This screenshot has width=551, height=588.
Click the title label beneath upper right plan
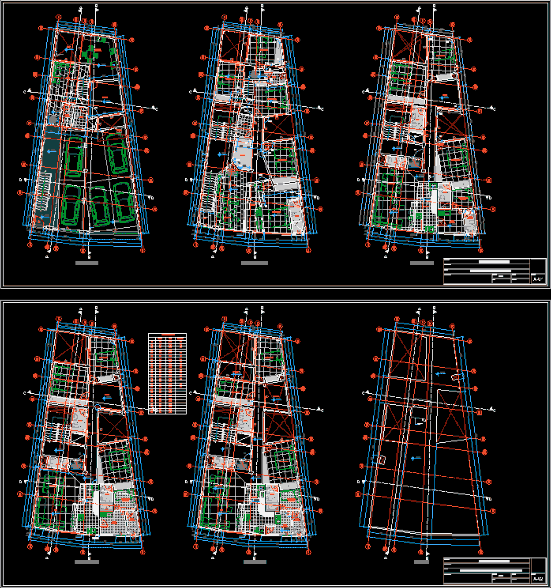click(x=422, y=263)
